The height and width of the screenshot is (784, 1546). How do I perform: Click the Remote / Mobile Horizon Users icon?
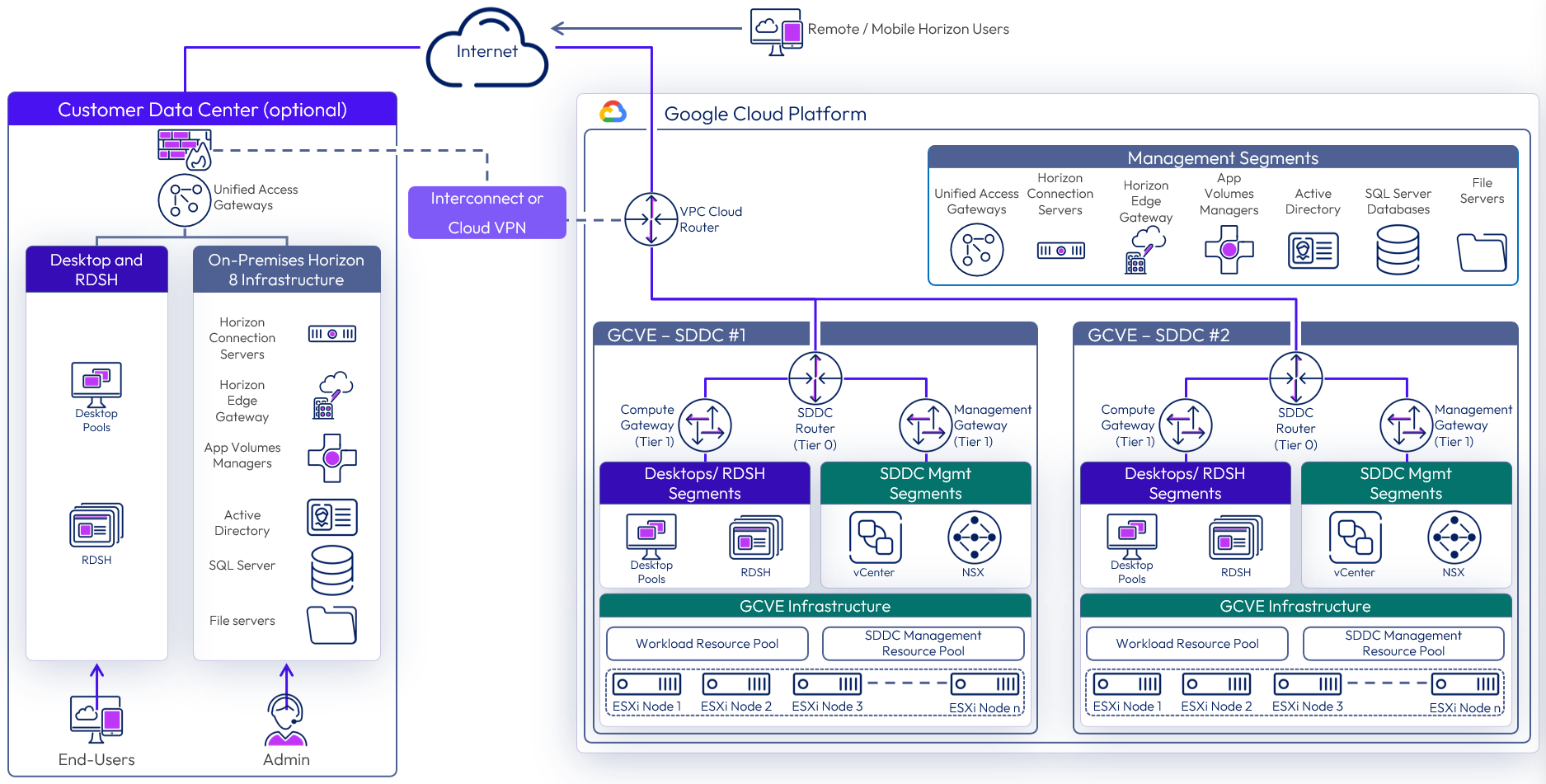click(776, 31)
